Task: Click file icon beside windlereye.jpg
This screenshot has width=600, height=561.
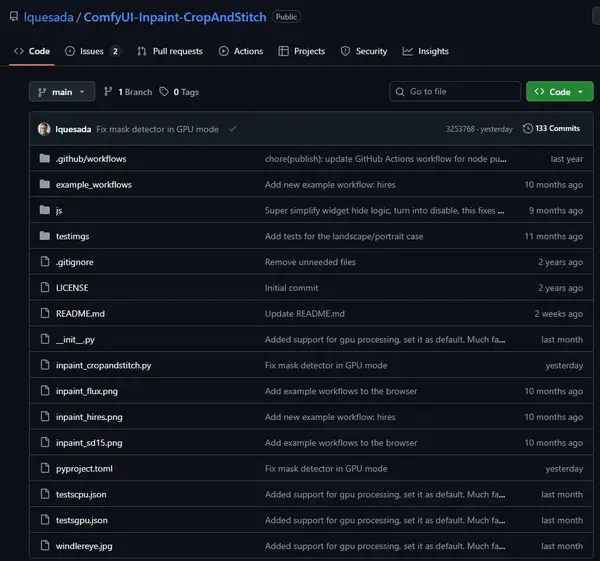Action: point(45,545)
